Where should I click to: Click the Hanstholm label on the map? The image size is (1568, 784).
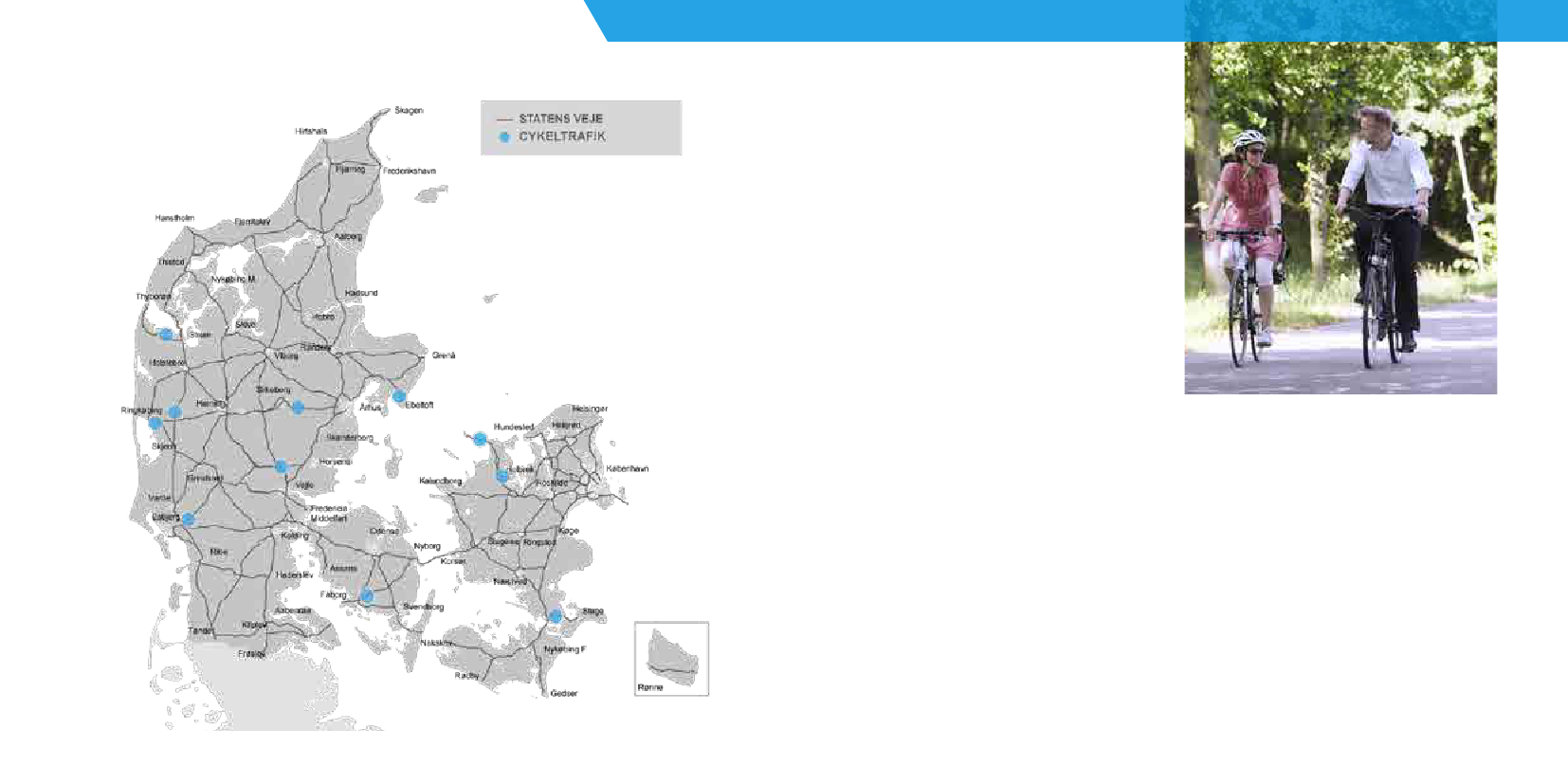pos(174,218)
